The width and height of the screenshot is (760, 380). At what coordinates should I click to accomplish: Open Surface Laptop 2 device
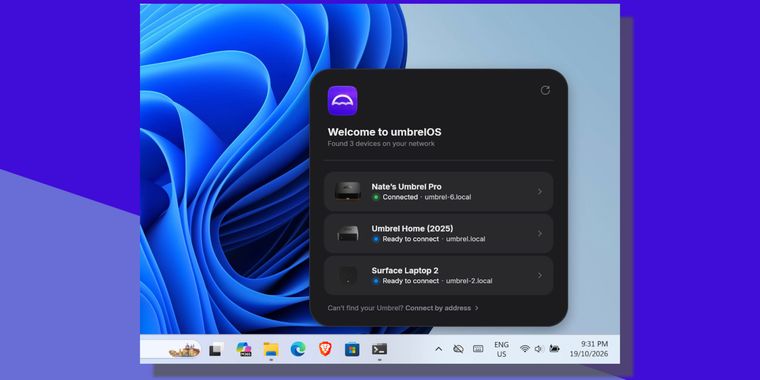click(439, 275)
